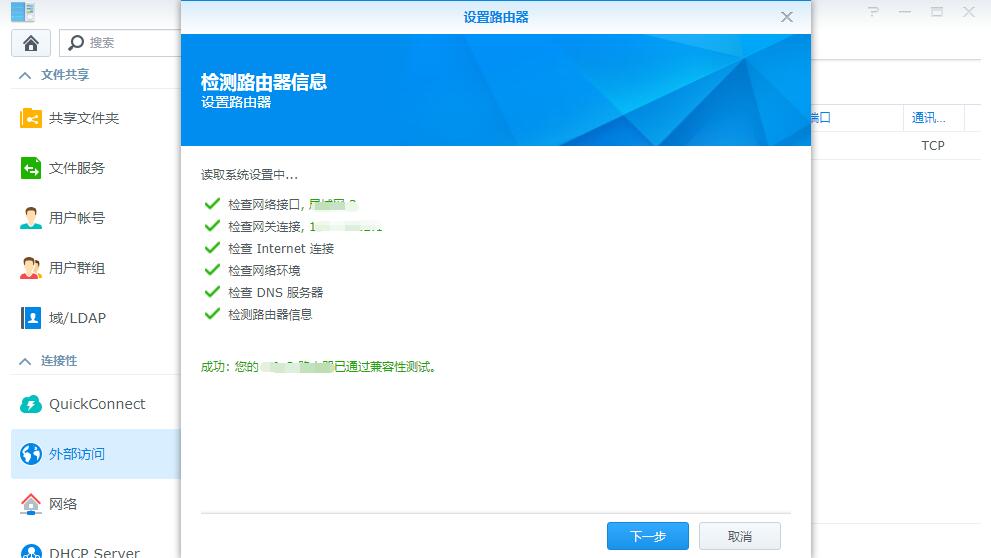This screenshot has height=558, width=991.
Task: Click the 检测路由器信息 check row text
Action: (x=270, y=315)
